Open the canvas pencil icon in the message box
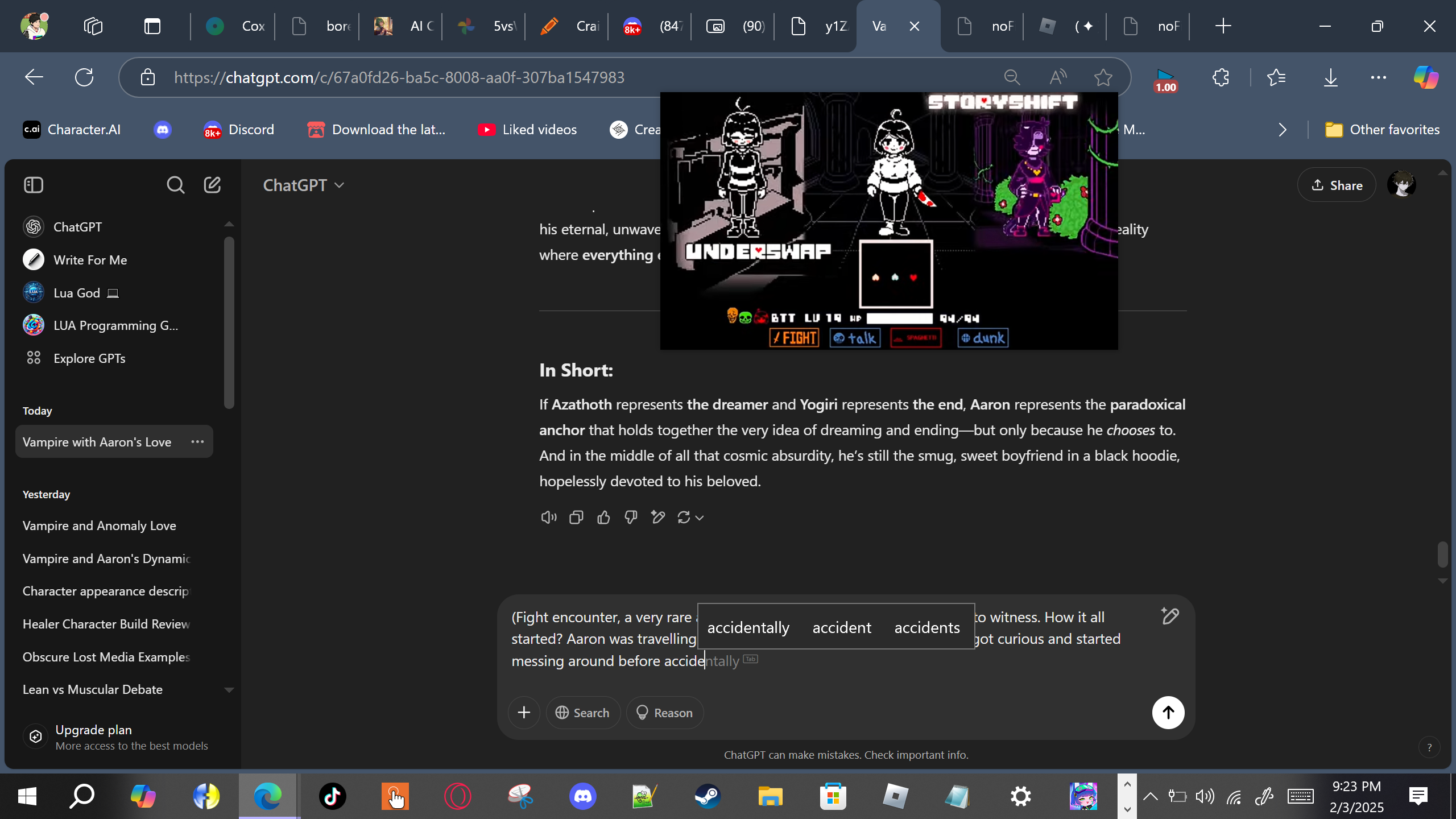Image resolution: width=1456 pixels, height=819 pixels. point(1170,616)
